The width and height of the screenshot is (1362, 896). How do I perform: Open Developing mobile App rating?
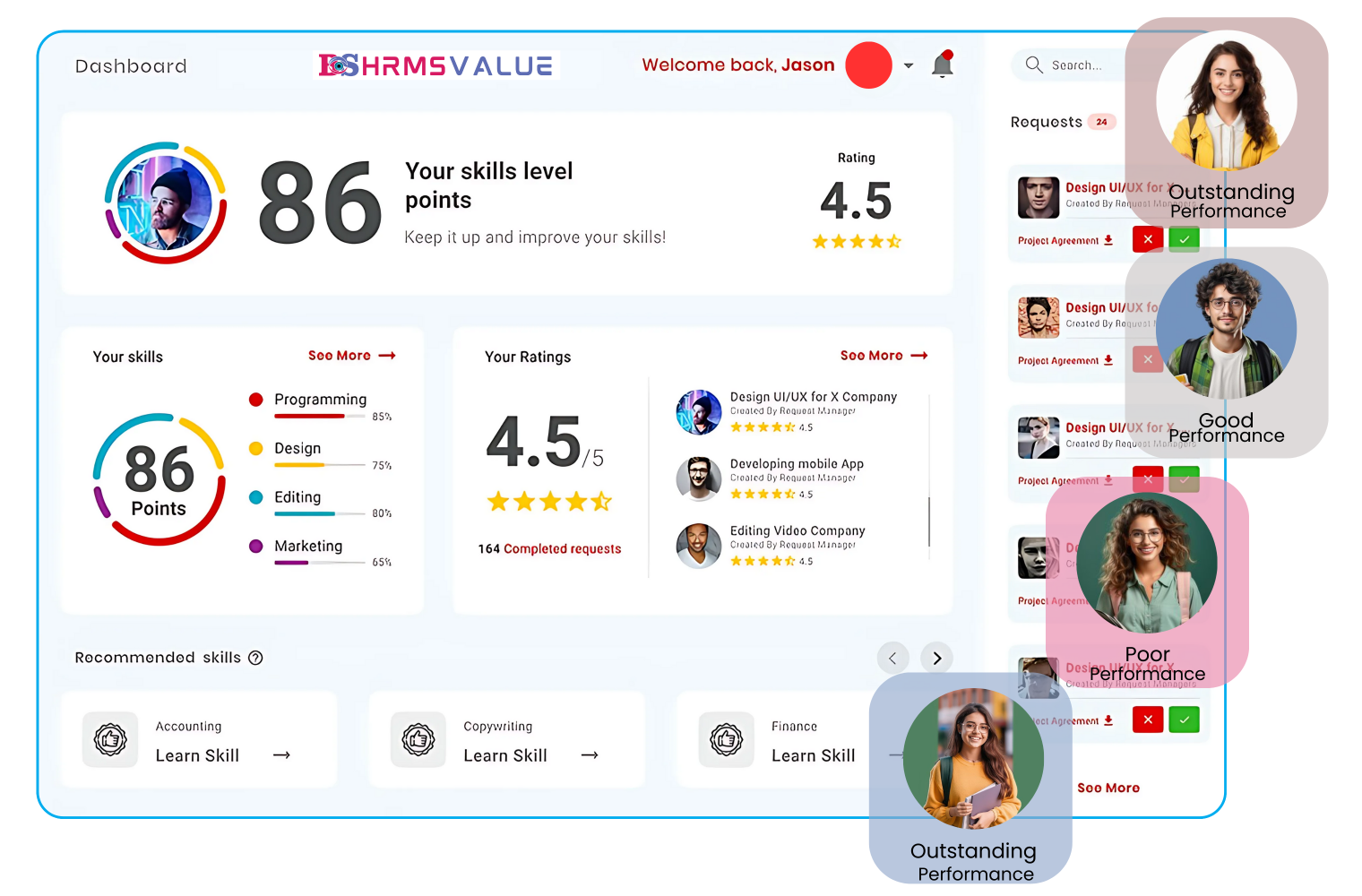pos(797,464)
